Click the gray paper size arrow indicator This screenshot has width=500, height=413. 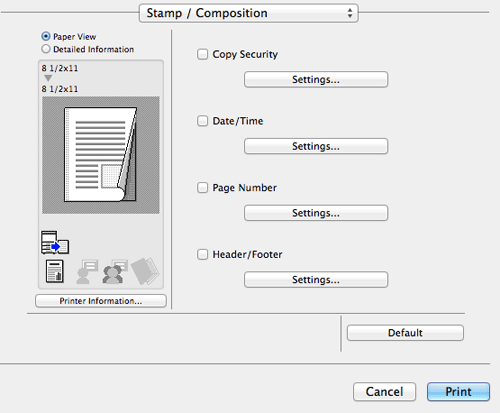pyautogui.click(x=48, y=78)
